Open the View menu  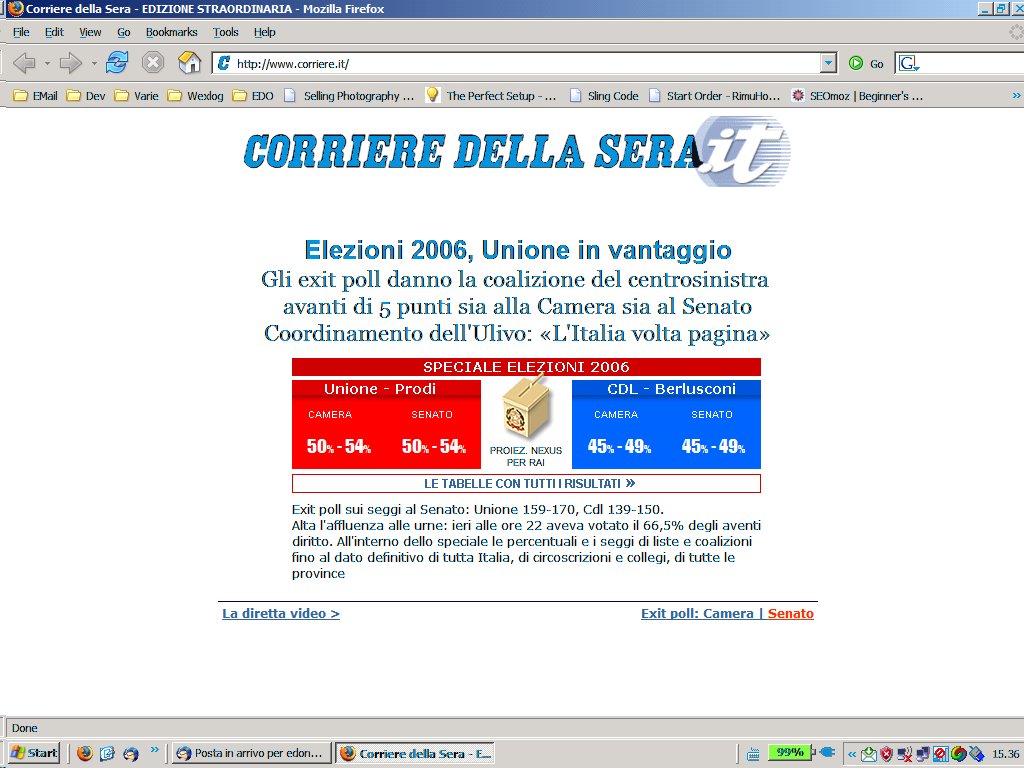point(90,32)
